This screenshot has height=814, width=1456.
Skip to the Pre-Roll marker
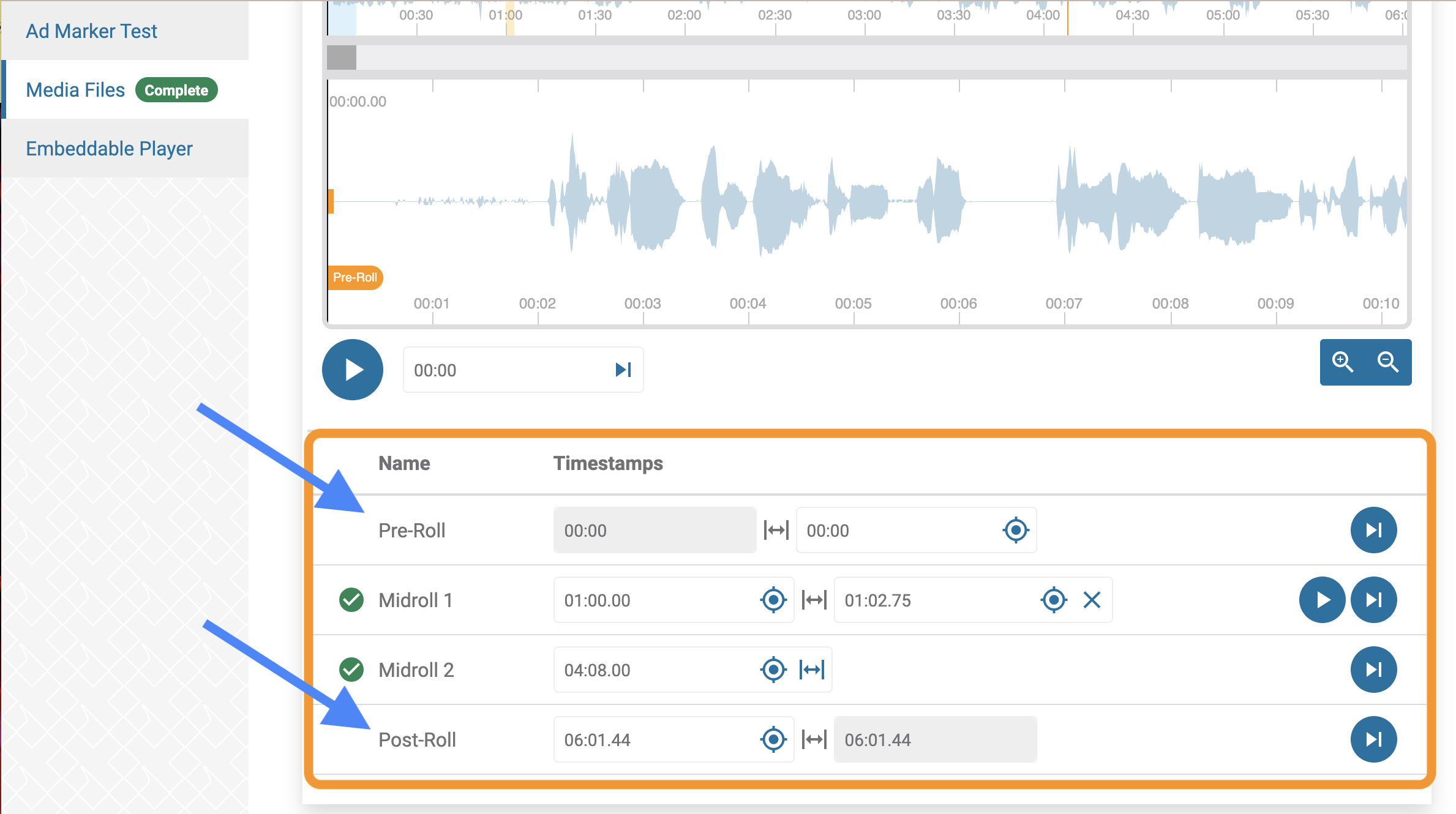coord(1374,530)
